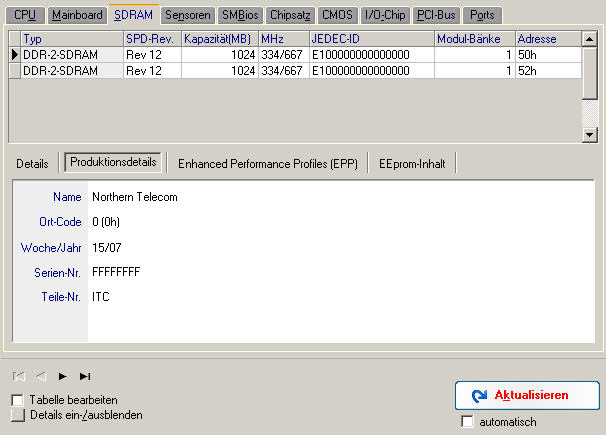Select row marker of 50h module
This screenshot has width=606, height=435.
tap(15, 55)
